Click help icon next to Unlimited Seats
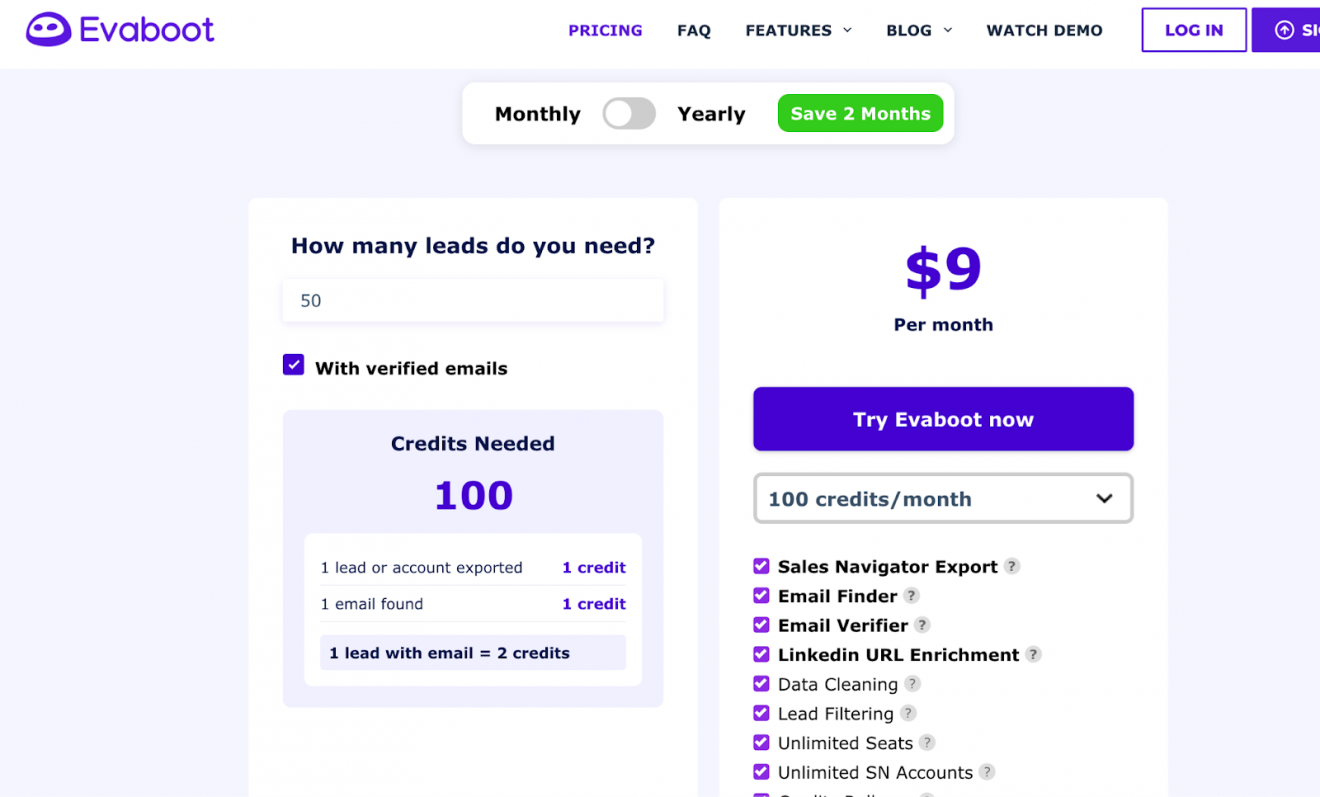This screenshot has height=797, width=1320. (x=927, y=743)
